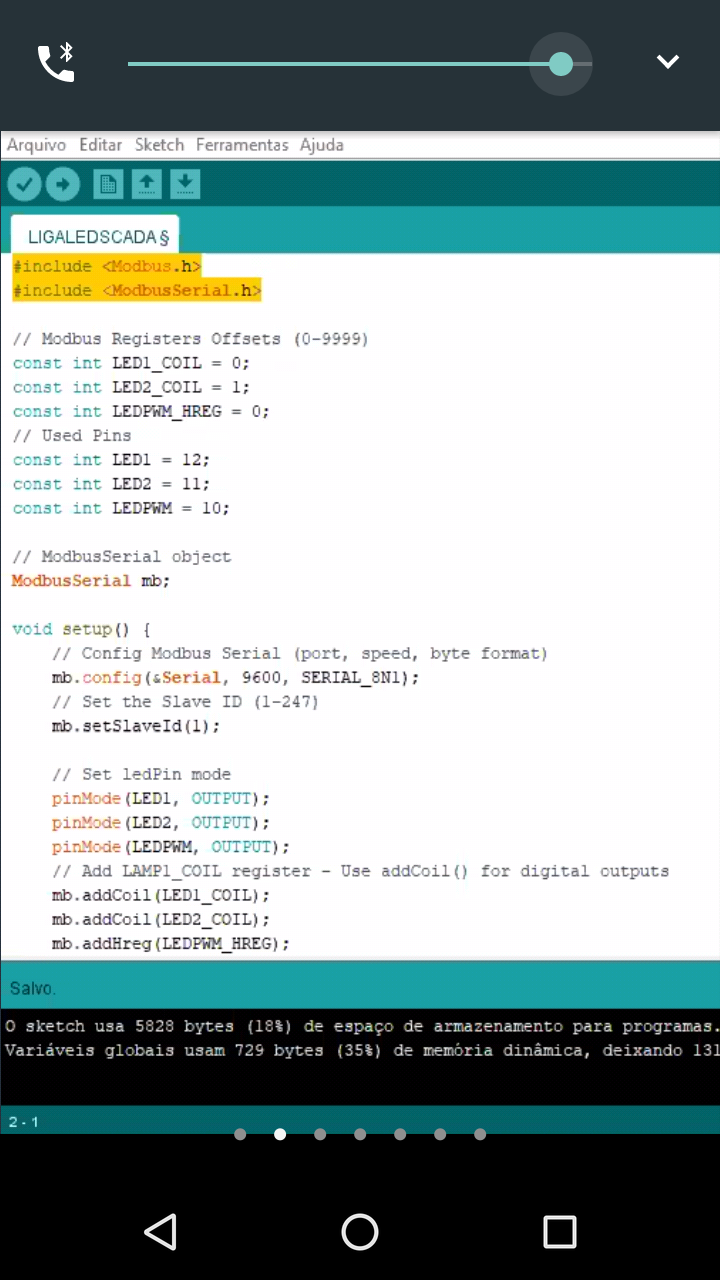Viewport: 720px width, 1280px height.
Task: Click the Upload arrow icon
Action: [62, 184]
